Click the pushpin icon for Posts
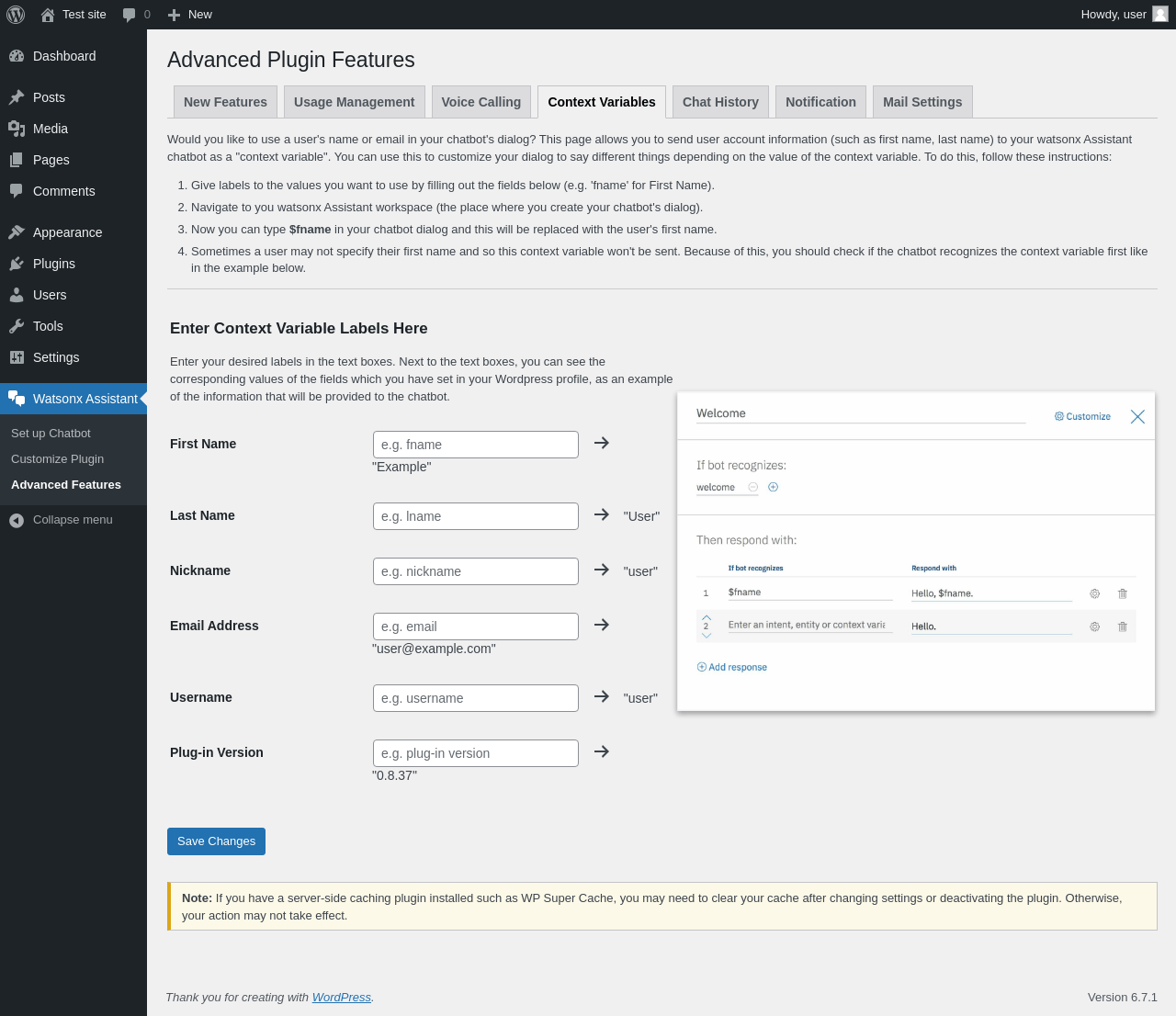This screenshot has height=1016, width=1176. coord(17,97)
